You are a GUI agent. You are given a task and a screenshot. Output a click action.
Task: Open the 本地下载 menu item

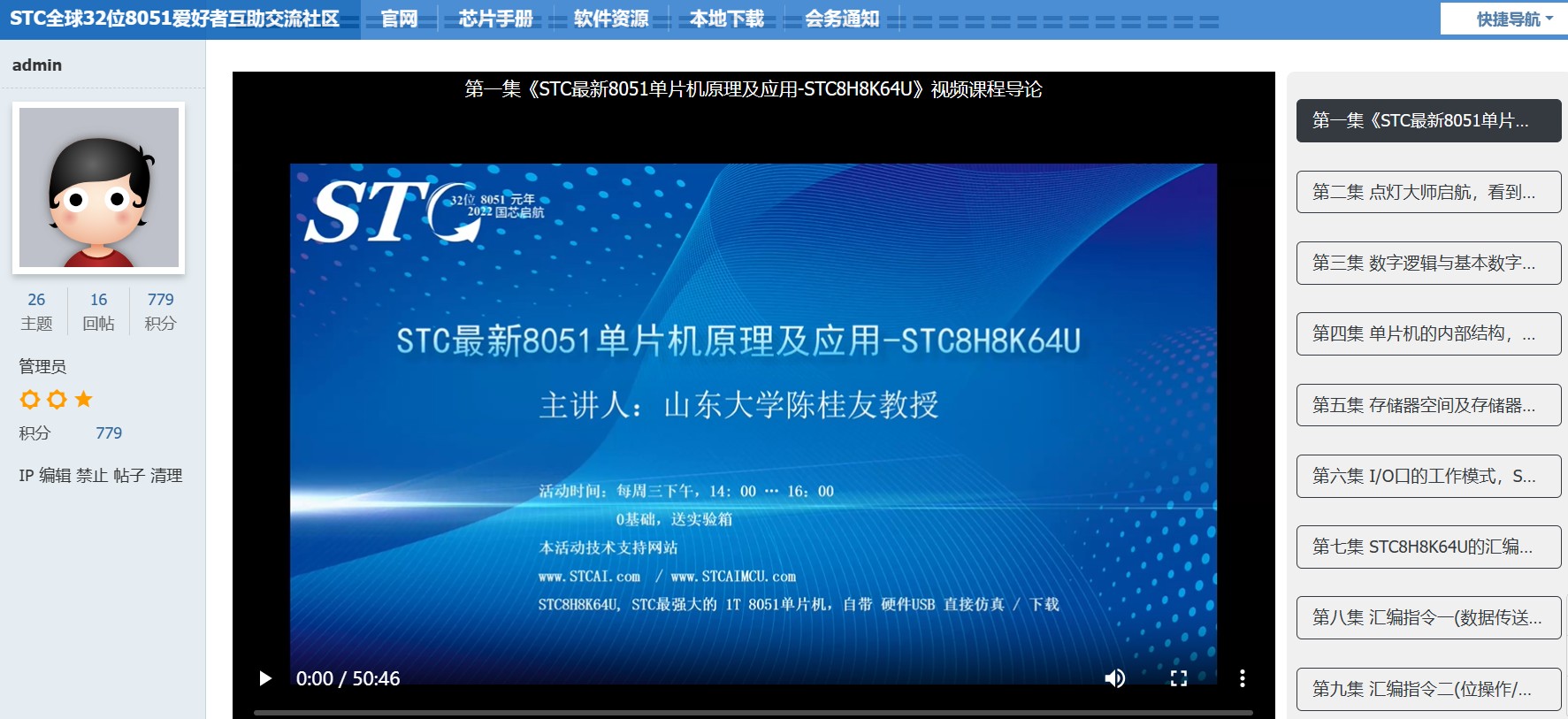(x=726, y=19)
